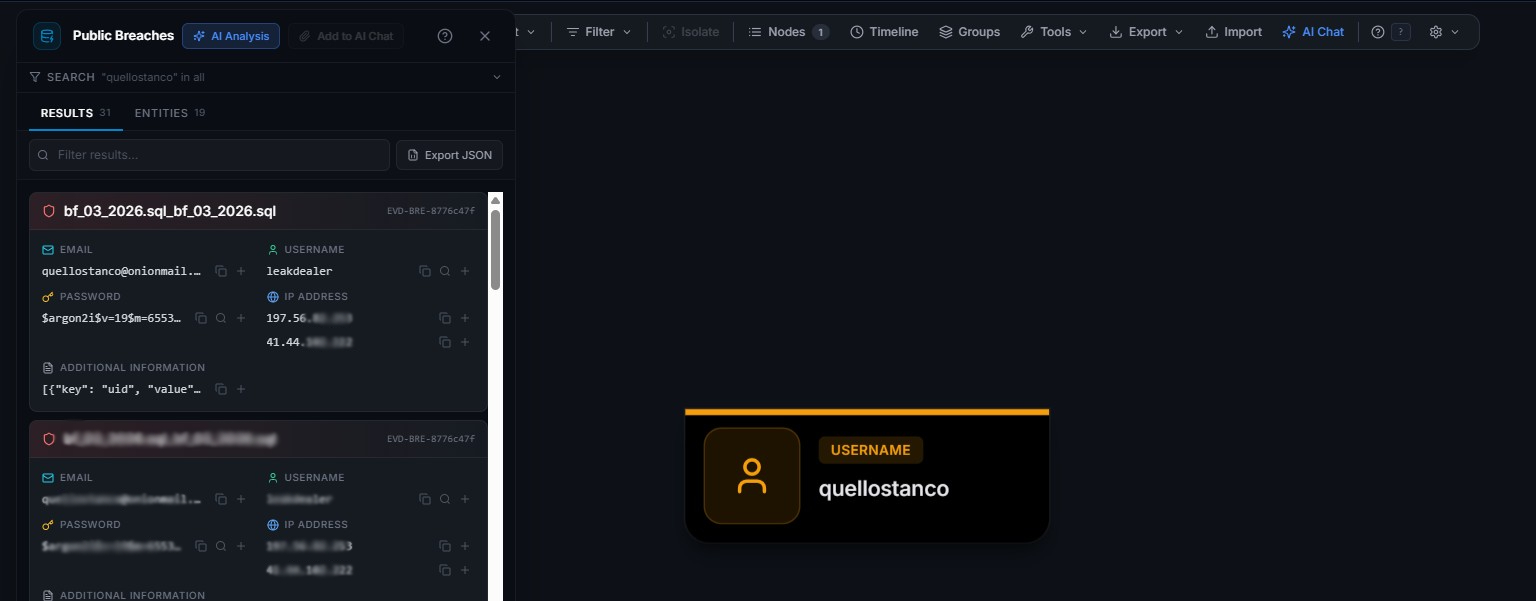Open the partially hidden dropdown left of Filter
This screenshot has height=601, width=1536.
[x=527, y=32]
